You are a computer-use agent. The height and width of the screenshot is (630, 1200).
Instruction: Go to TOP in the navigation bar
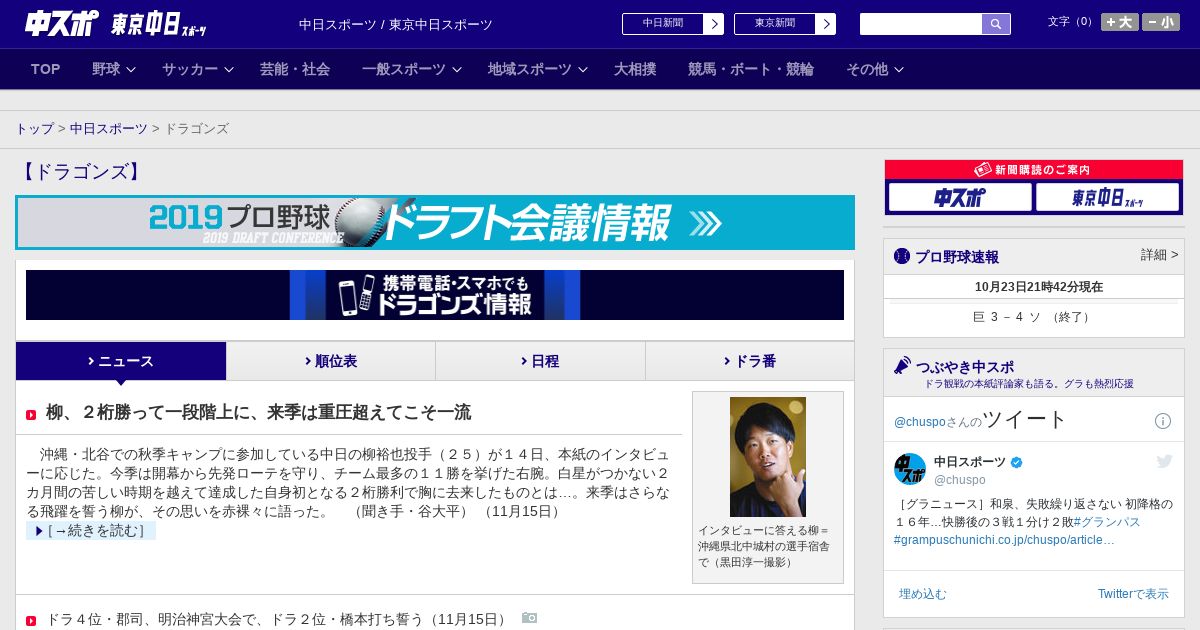point(46,69)
